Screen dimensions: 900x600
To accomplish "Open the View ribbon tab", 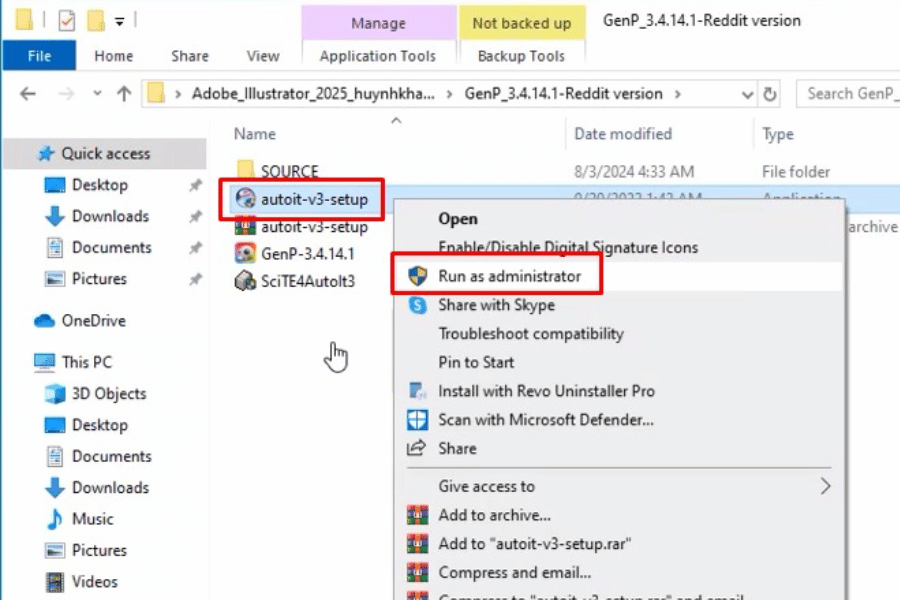I will click(x=263, y=56).
